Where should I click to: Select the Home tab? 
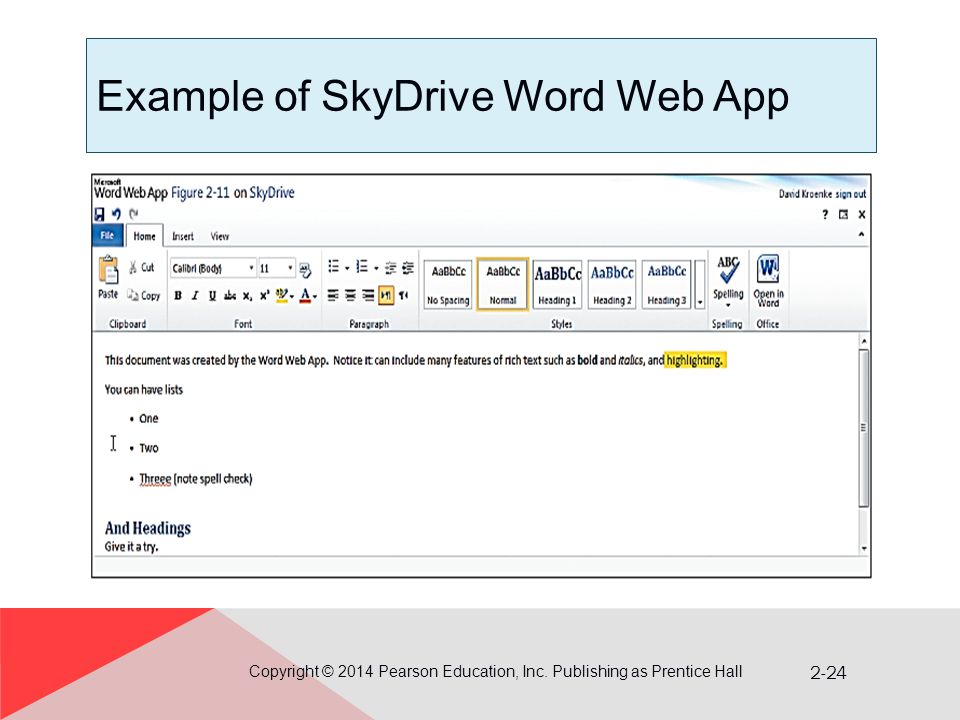point(144,236)
